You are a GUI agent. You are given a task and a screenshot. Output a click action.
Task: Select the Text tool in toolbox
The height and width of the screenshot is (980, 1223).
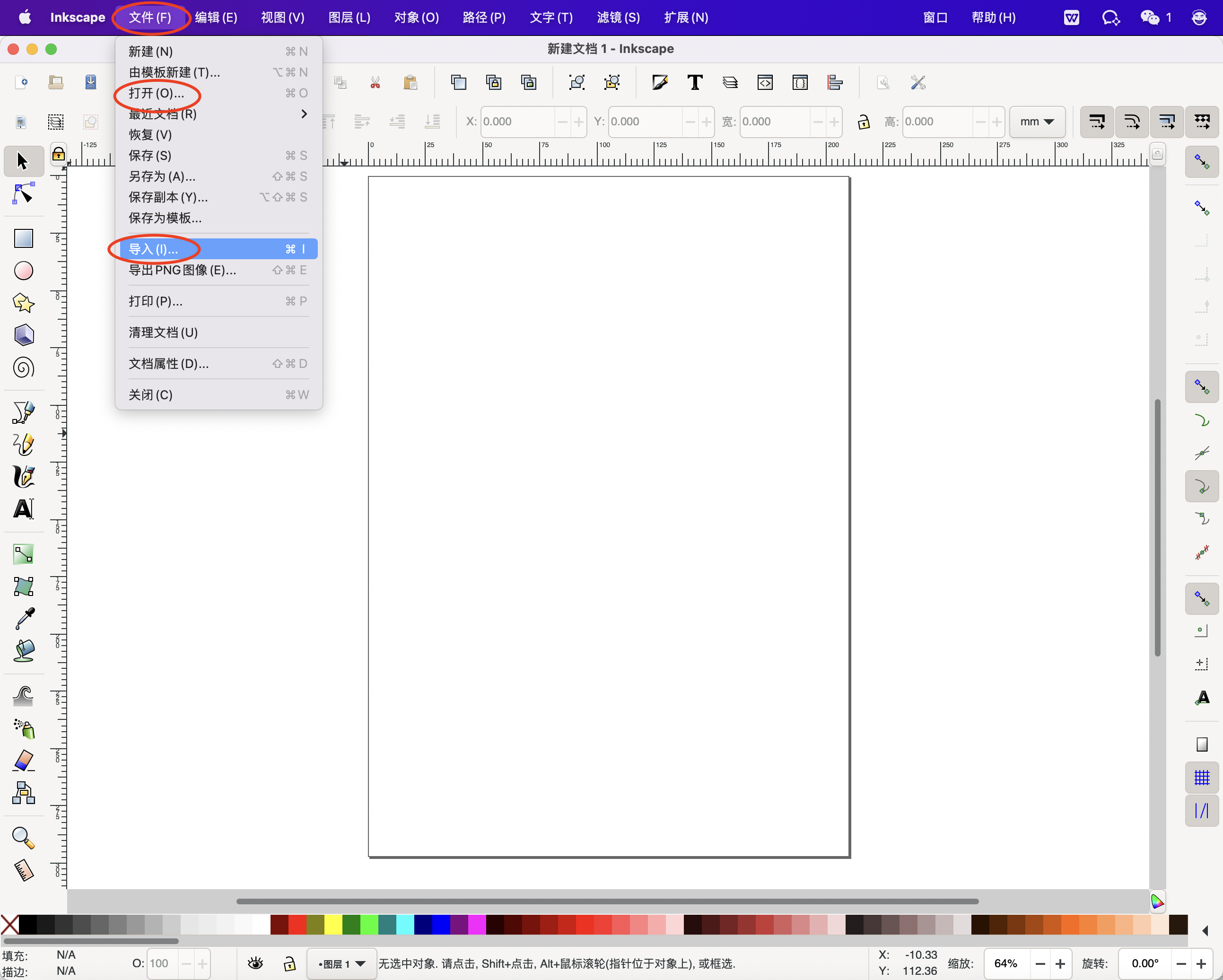[x=23, y=509]
